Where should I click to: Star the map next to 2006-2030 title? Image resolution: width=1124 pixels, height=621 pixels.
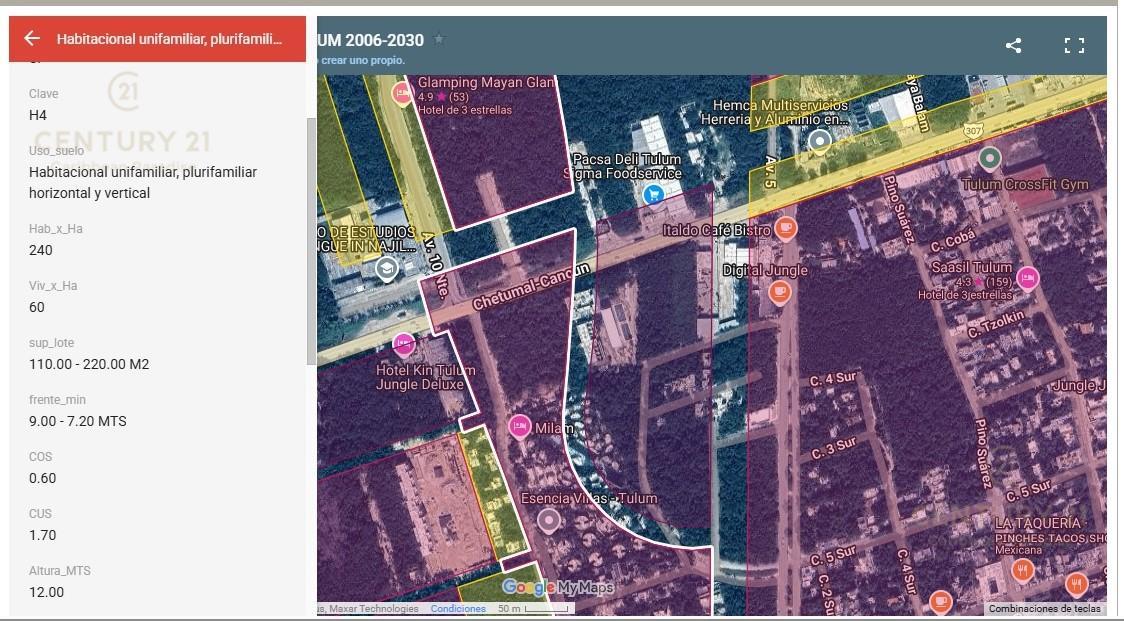pyautogui.click(x=439, y=39)
